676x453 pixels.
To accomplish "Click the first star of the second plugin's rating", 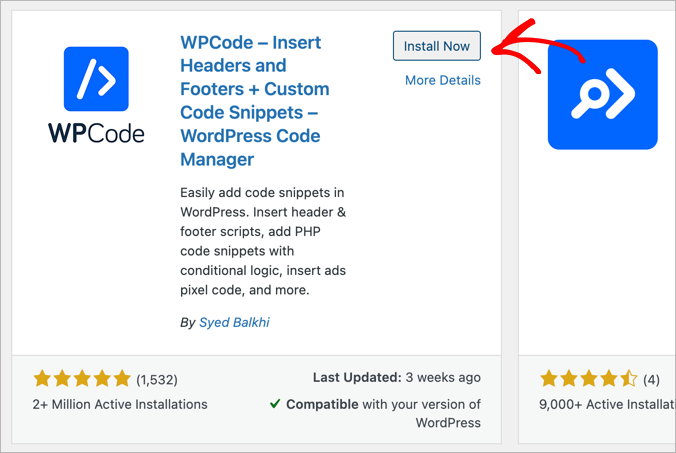I will (x=549, y=378).
